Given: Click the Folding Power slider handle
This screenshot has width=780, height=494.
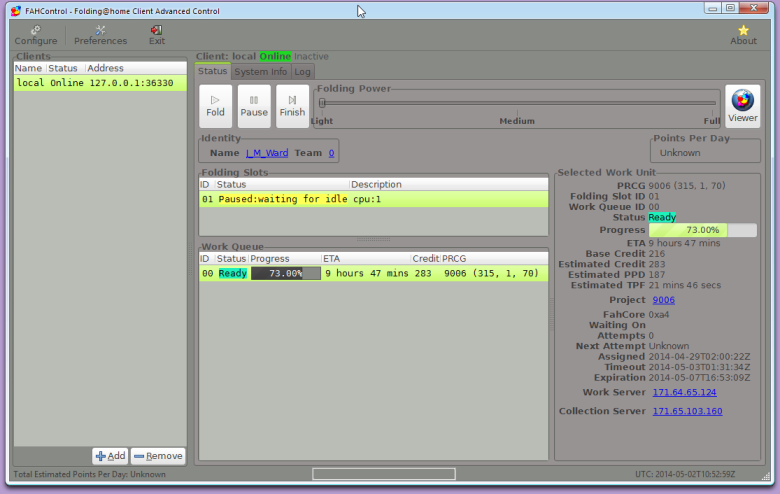Looking at the screenshot, I should (x=322, y=103).
